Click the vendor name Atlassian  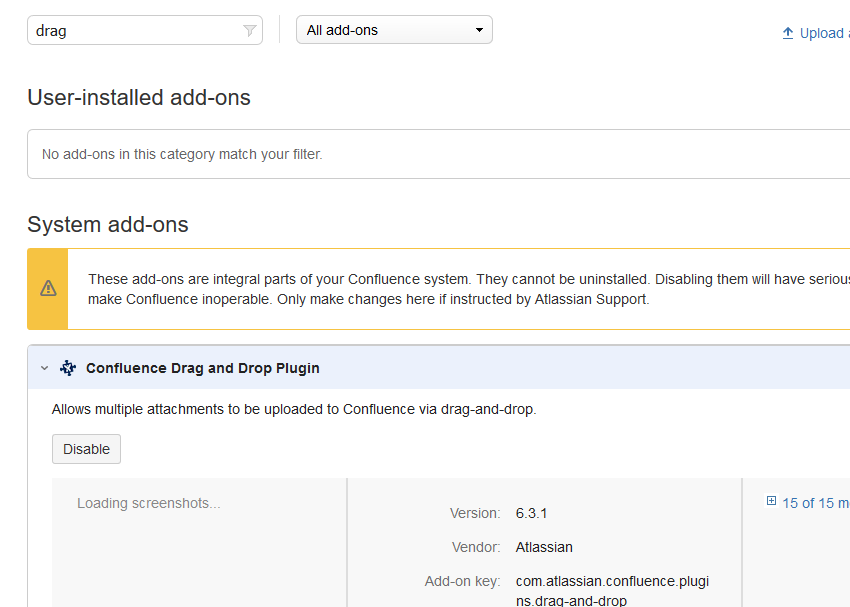coord(544,547)
